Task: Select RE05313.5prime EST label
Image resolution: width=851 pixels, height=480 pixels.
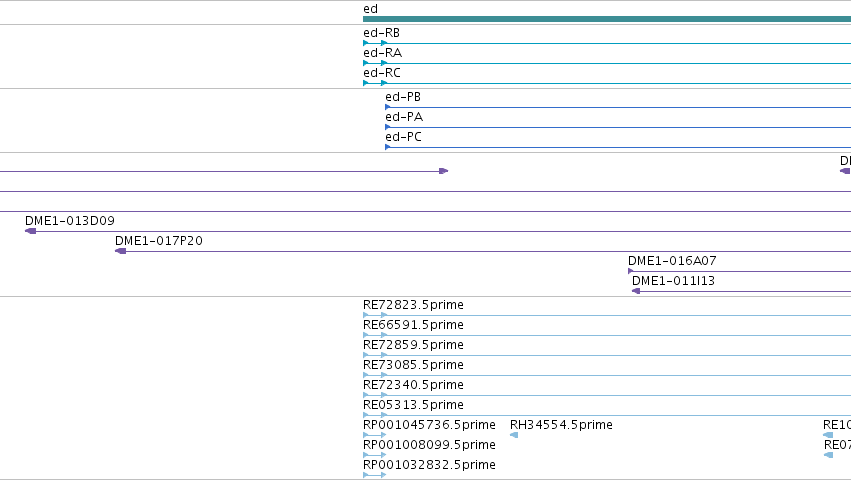Action: coord(413,405)
